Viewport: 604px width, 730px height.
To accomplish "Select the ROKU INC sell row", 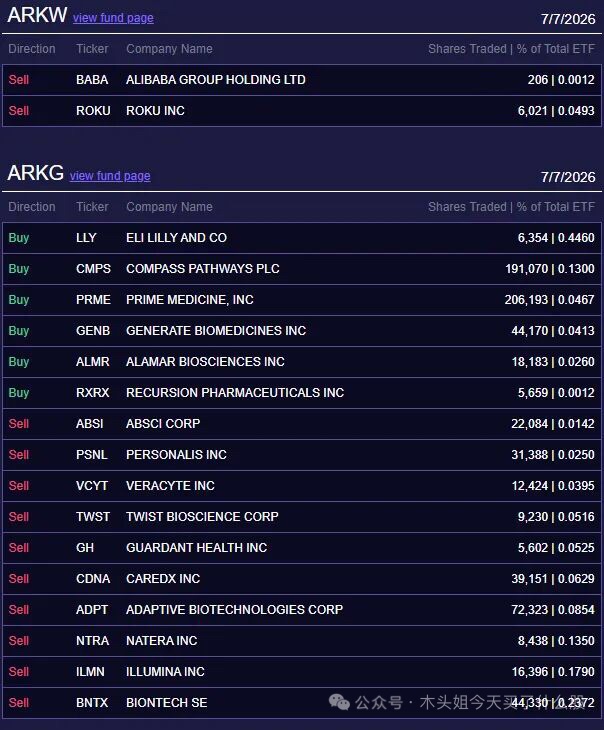I will [302, 111].
